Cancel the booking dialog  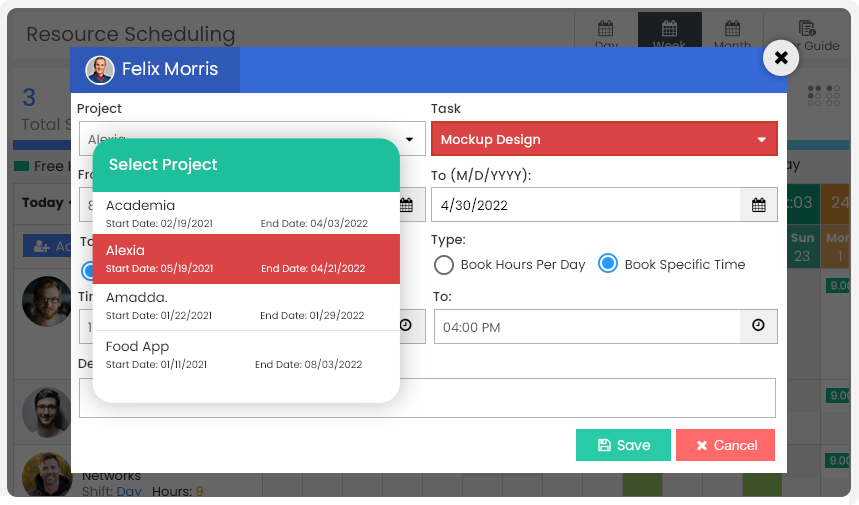point(725,445)
